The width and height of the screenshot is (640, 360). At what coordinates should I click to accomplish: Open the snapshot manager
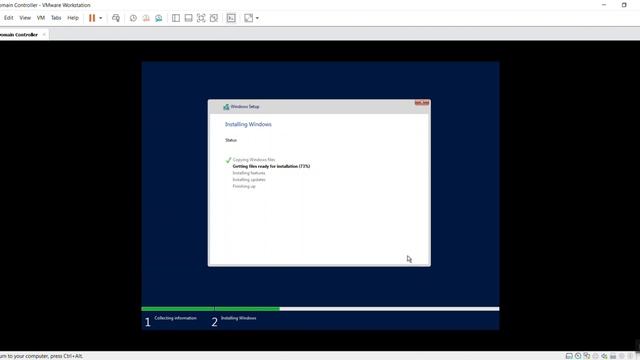[159, 18]
